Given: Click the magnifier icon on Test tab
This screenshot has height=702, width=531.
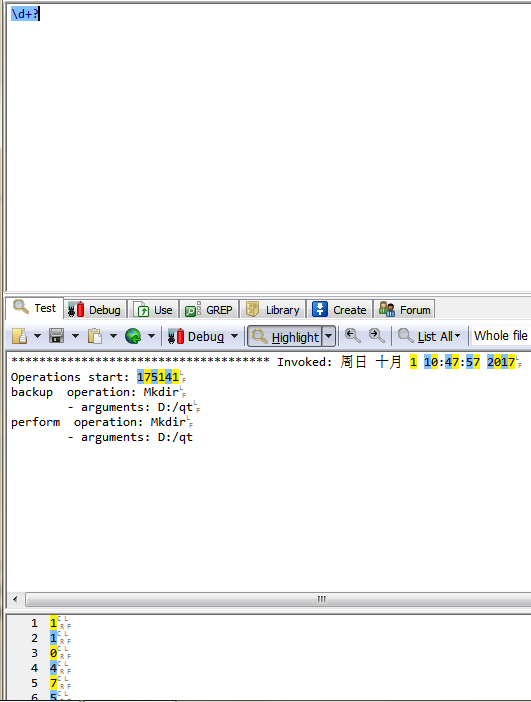Looking at the screenshot, I should pos(21,307).
